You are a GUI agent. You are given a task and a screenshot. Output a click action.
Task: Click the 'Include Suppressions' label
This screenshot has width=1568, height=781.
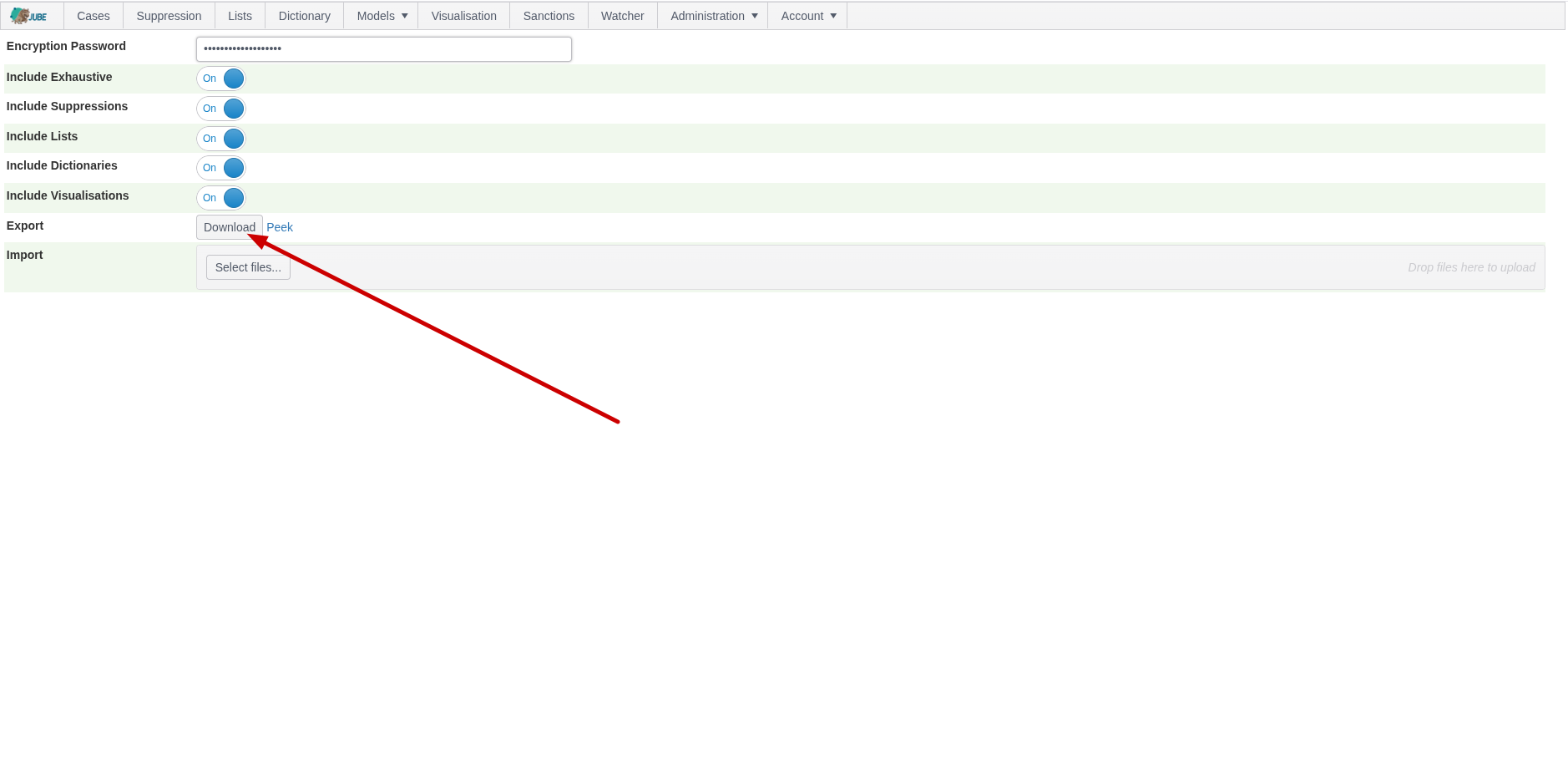(x=67, y=106)
